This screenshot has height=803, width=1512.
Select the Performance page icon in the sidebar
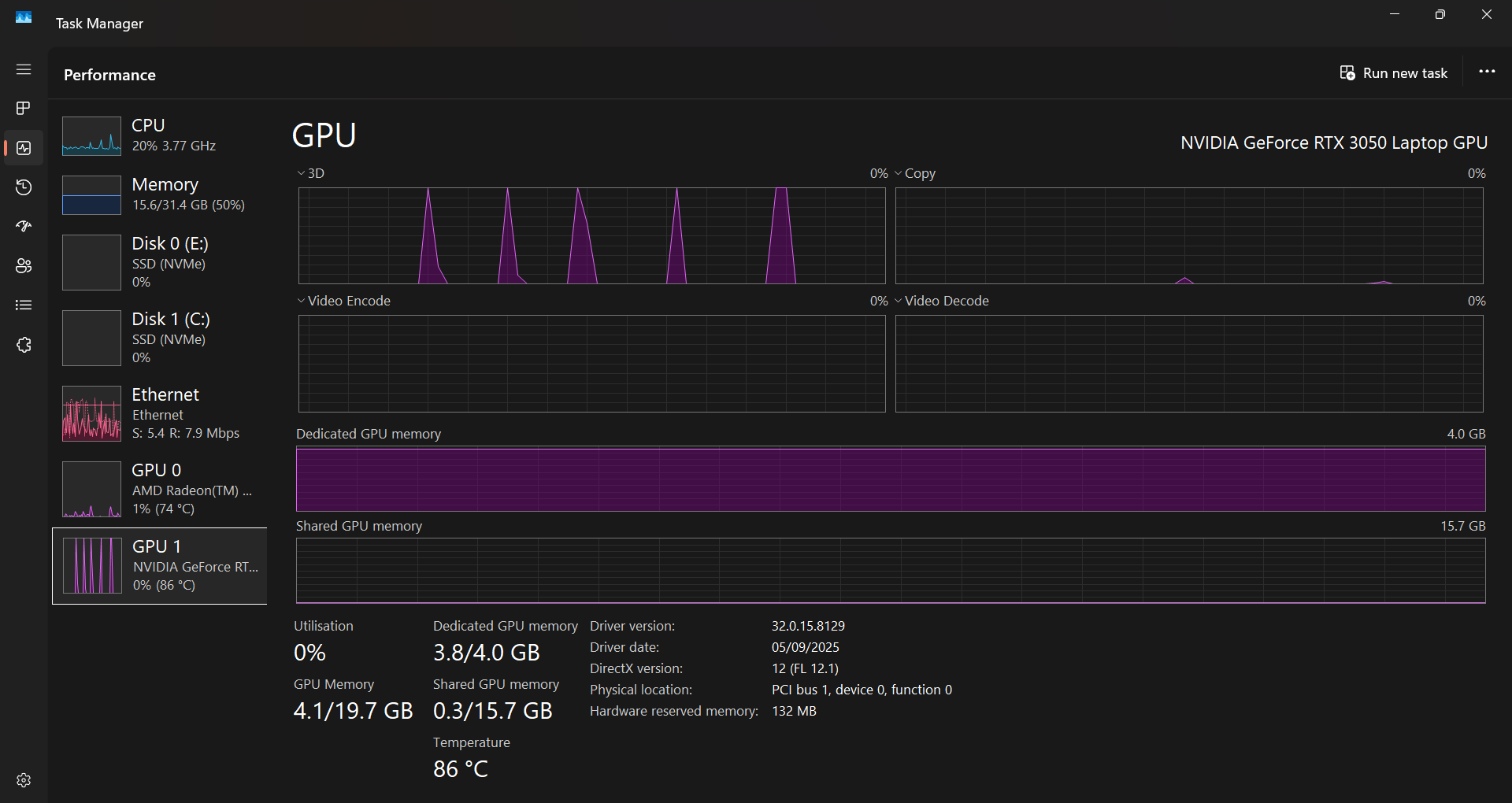[x=24, y=148]
